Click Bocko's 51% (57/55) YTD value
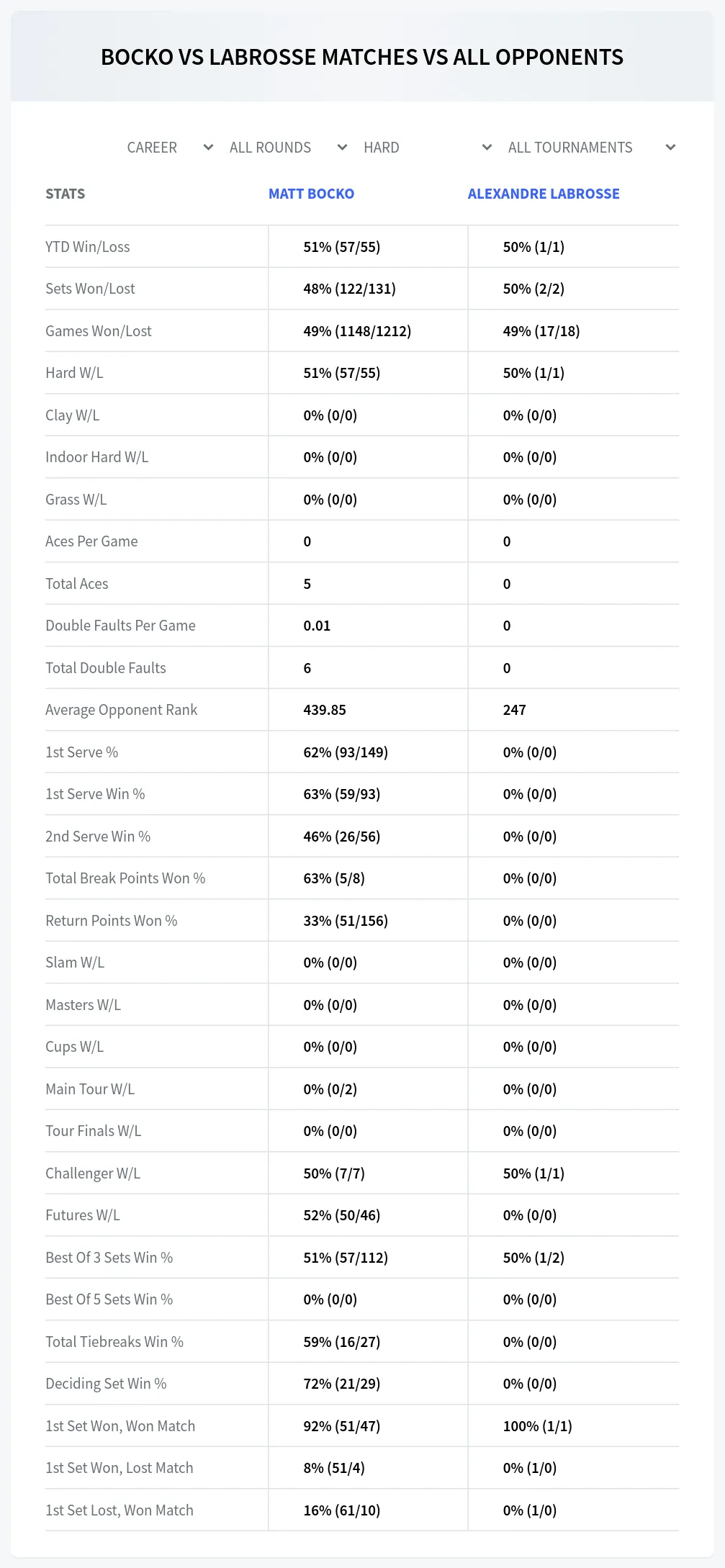Viewport: 725px width, 1568px height. point(342,247)
